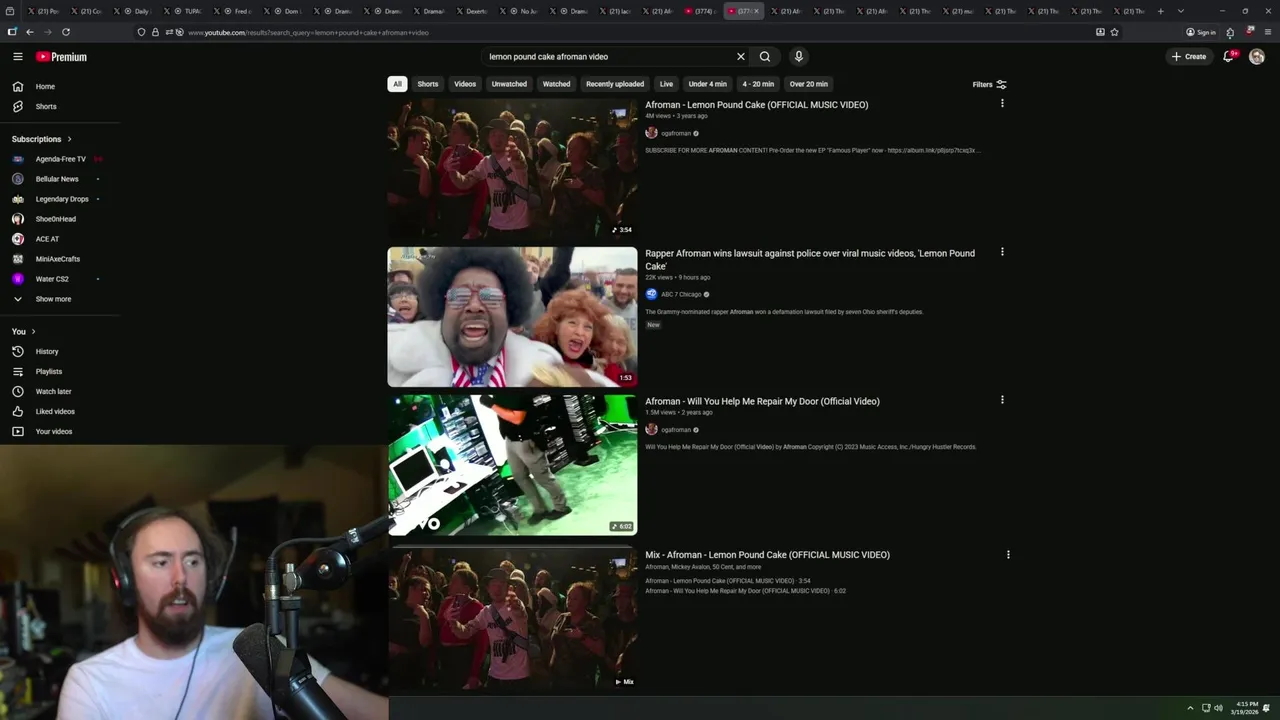Toggle the Watched filter chip

click(x=556, y=84)
